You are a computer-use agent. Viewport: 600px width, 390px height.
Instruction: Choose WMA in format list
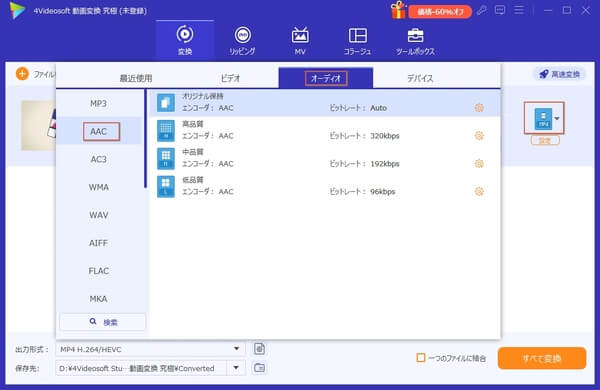pos(99,187)
